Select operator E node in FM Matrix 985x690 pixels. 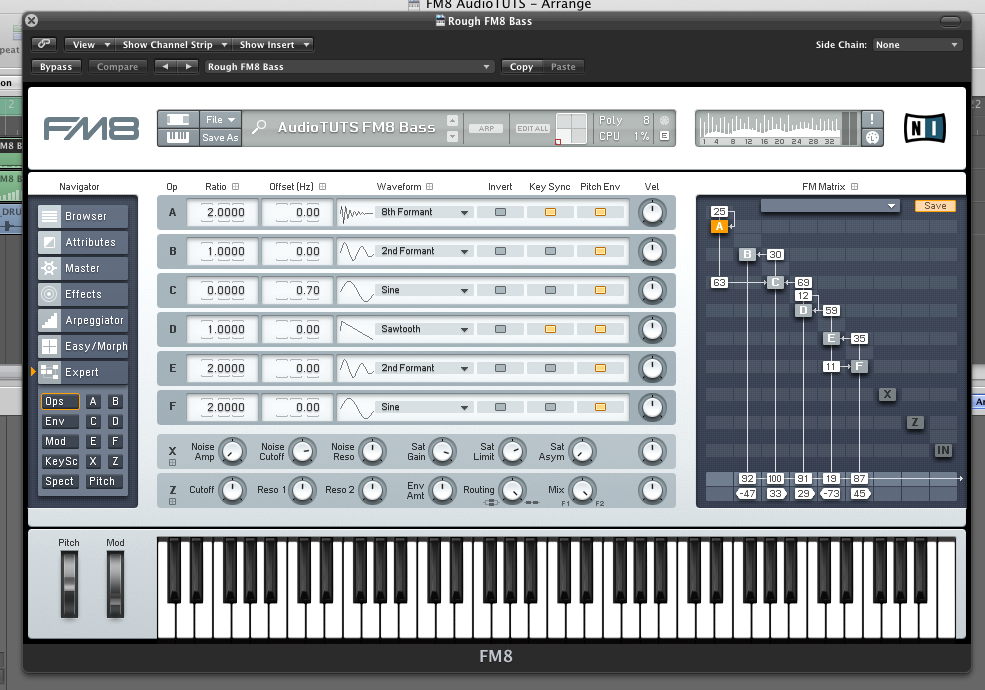point(831,338)
